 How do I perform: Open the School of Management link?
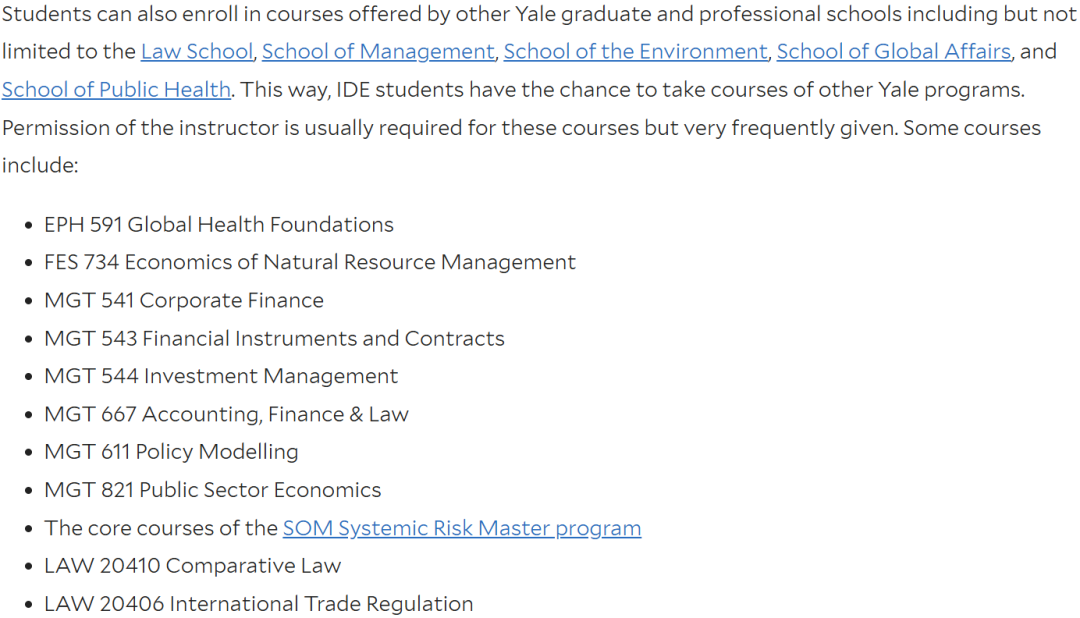tap(378, 52)
